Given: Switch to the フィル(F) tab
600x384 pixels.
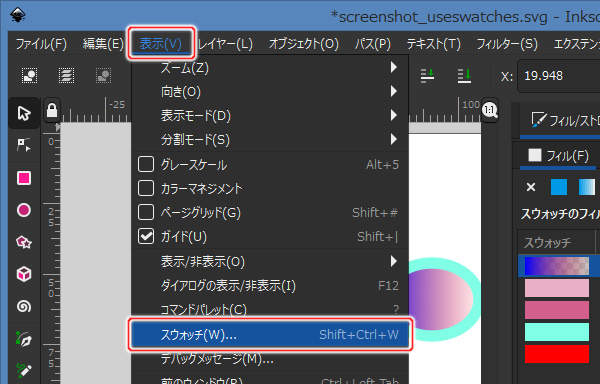Looking at the screenshot, I should click(x=559, y=156).
